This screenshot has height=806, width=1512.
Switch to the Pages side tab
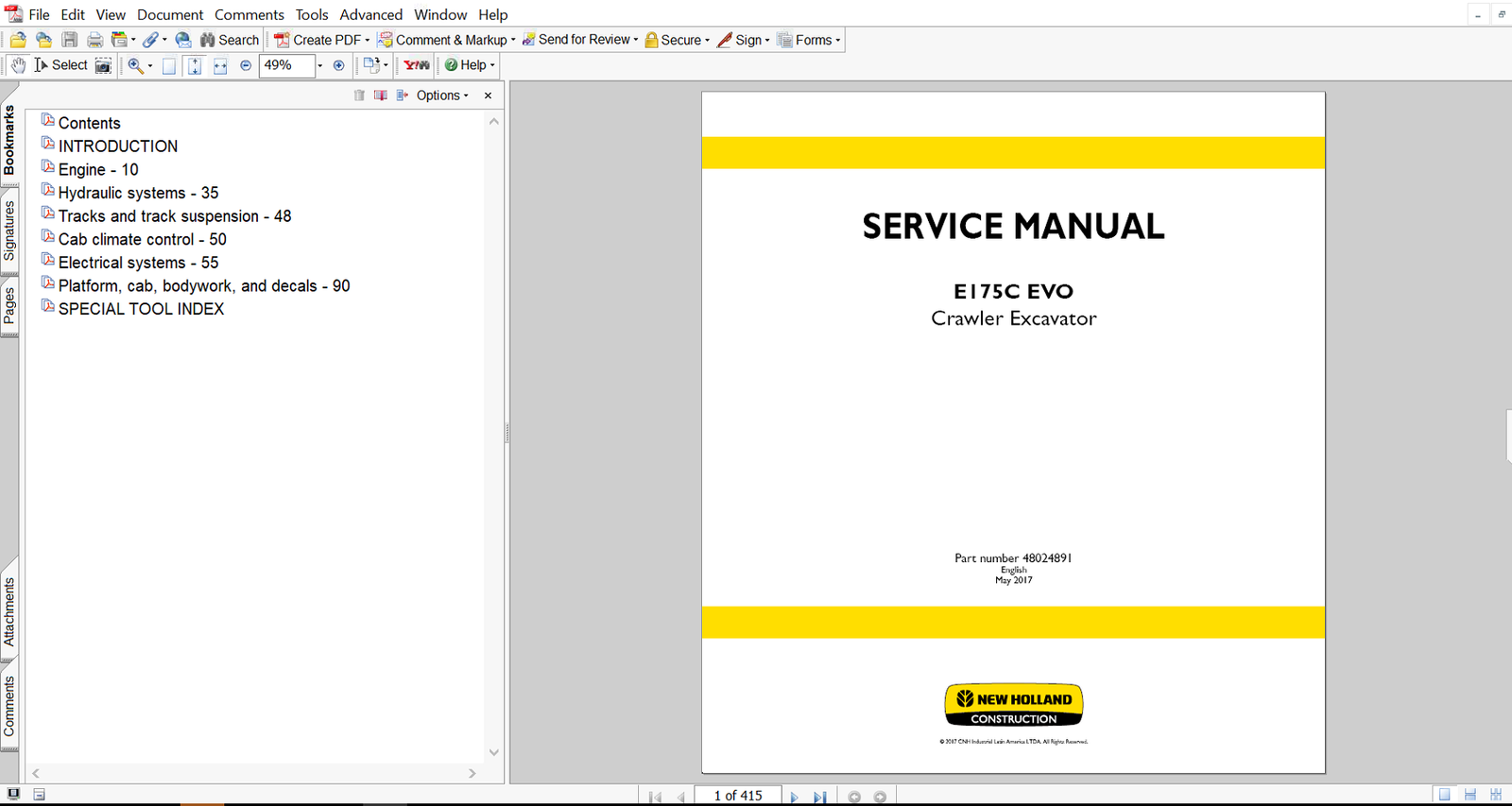click(9, 305)
